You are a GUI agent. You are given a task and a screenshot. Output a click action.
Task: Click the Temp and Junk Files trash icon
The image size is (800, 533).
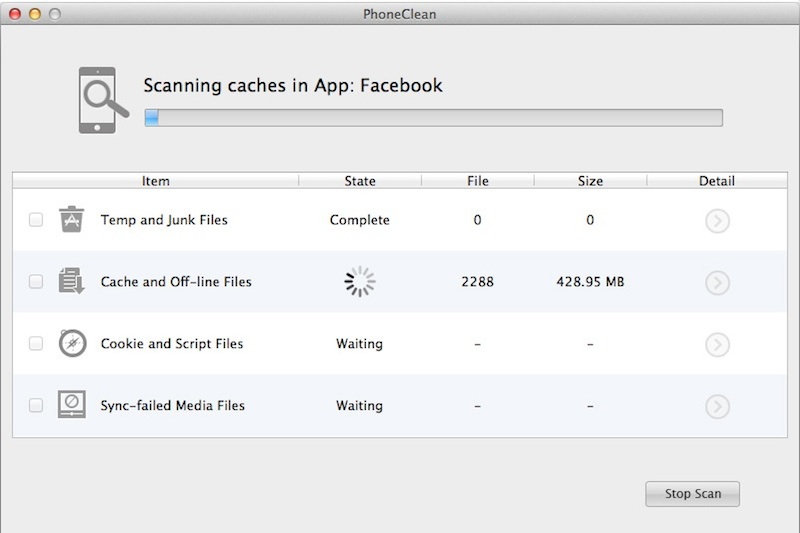(x=71, y=220)
